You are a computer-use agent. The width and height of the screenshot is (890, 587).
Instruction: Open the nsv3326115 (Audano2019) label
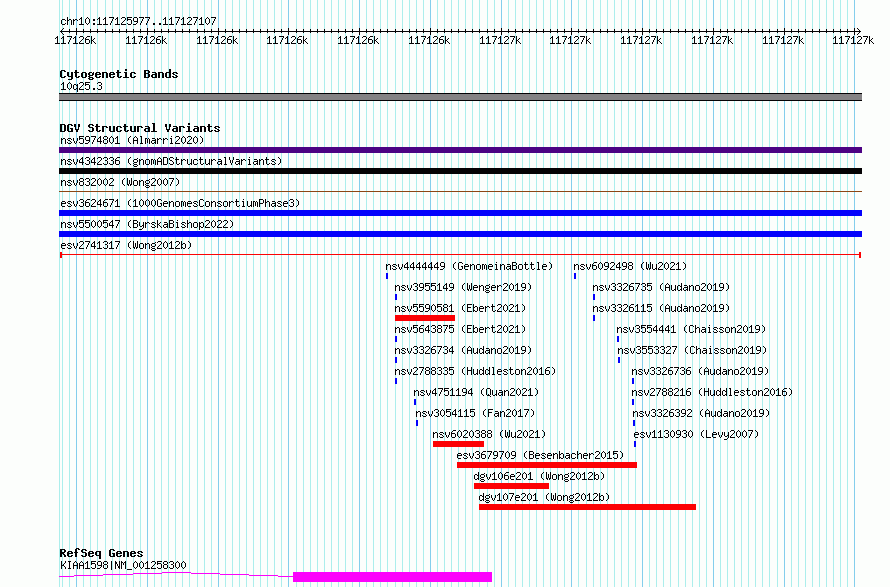click(x=661, y=308)
